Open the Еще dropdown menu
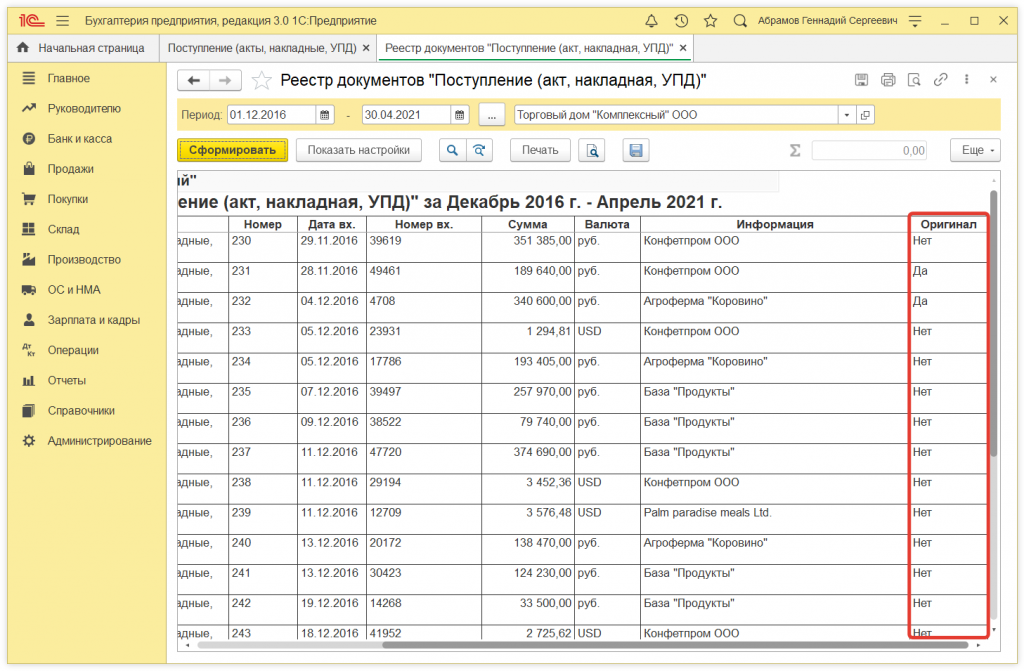Screen dimensions: 1024x671 coord(974,150)
